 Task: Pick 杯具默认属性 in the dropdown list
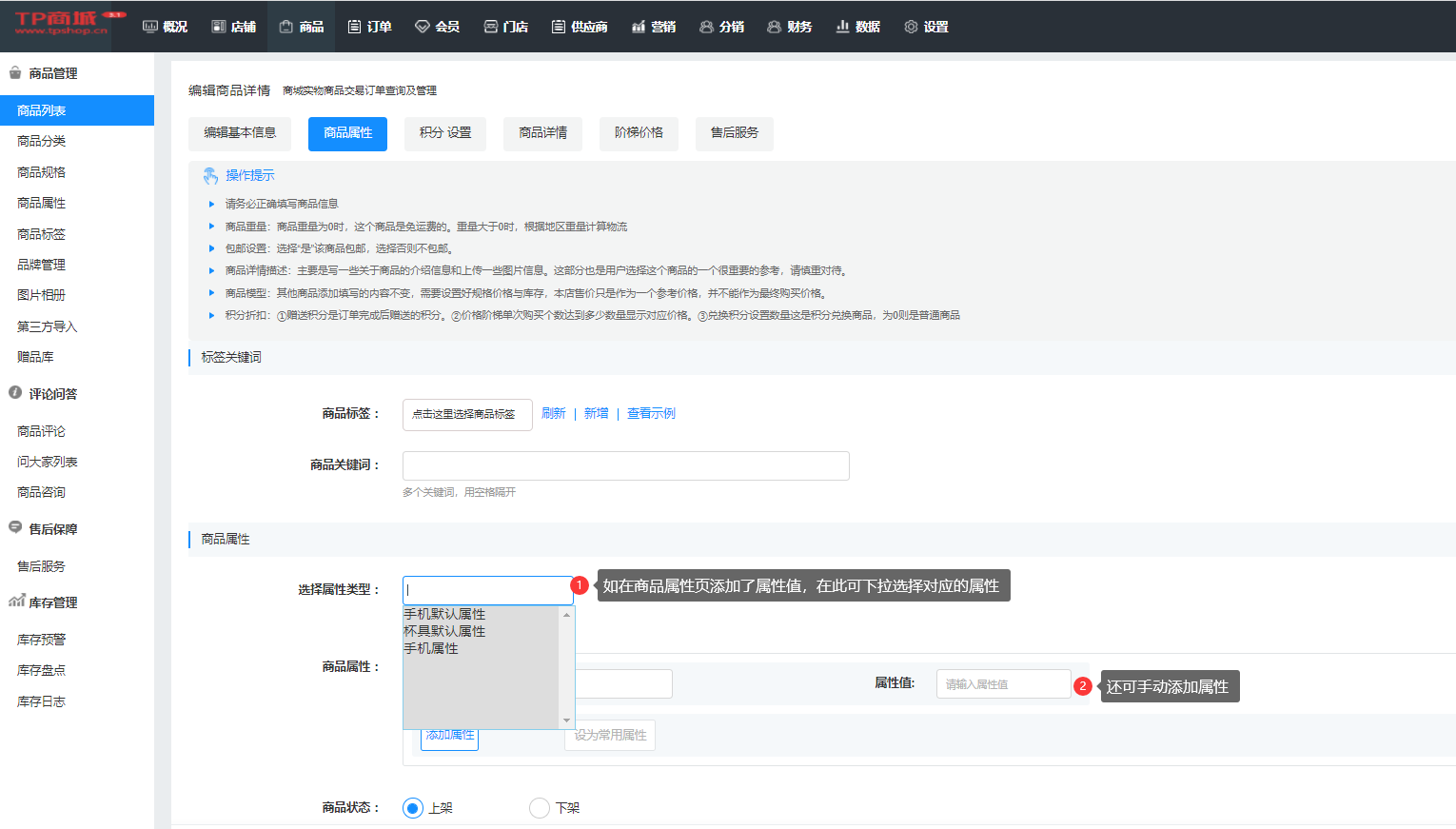coord(444,631)
